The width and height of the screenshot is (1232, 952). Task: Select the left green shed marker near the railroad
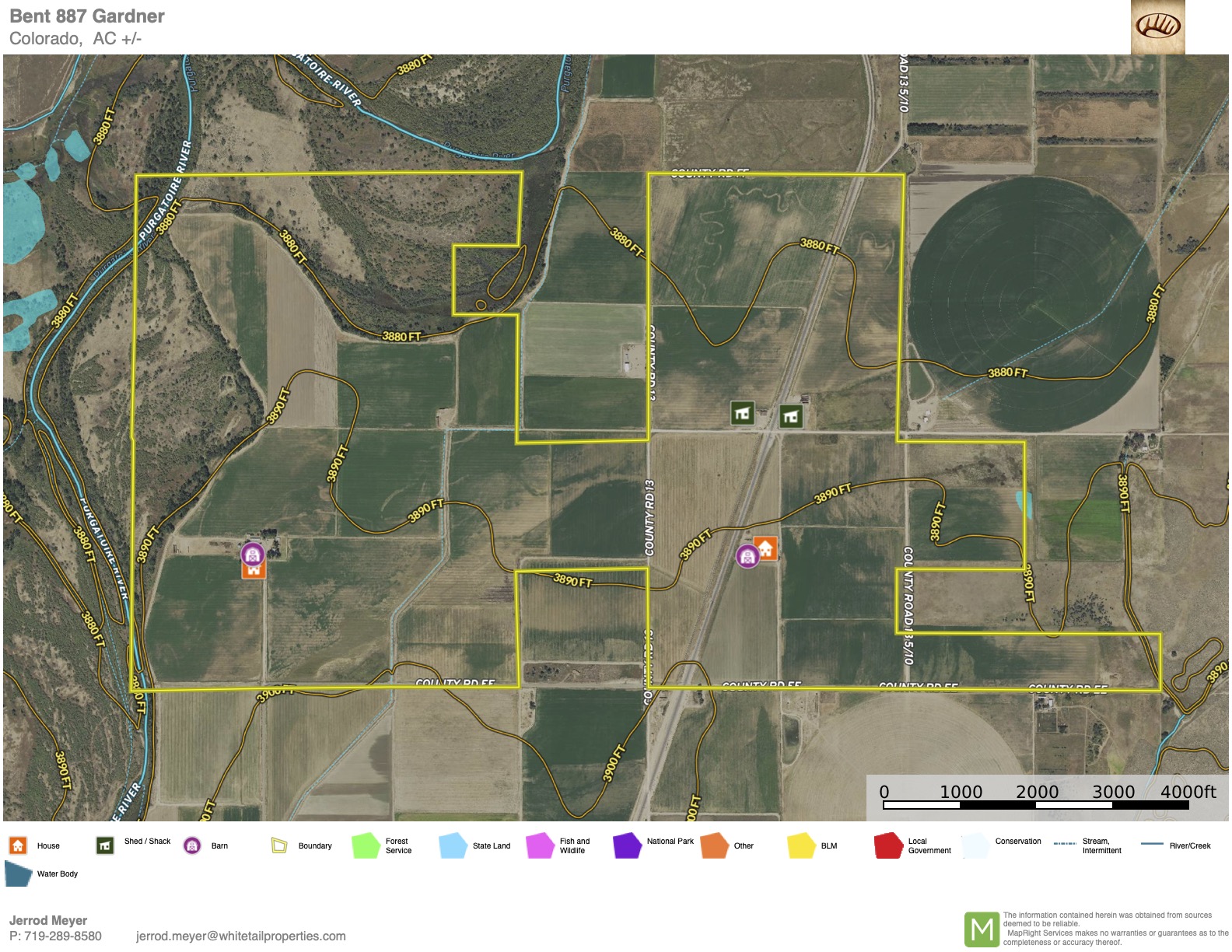pyautogui.click(x=742, y=414)
